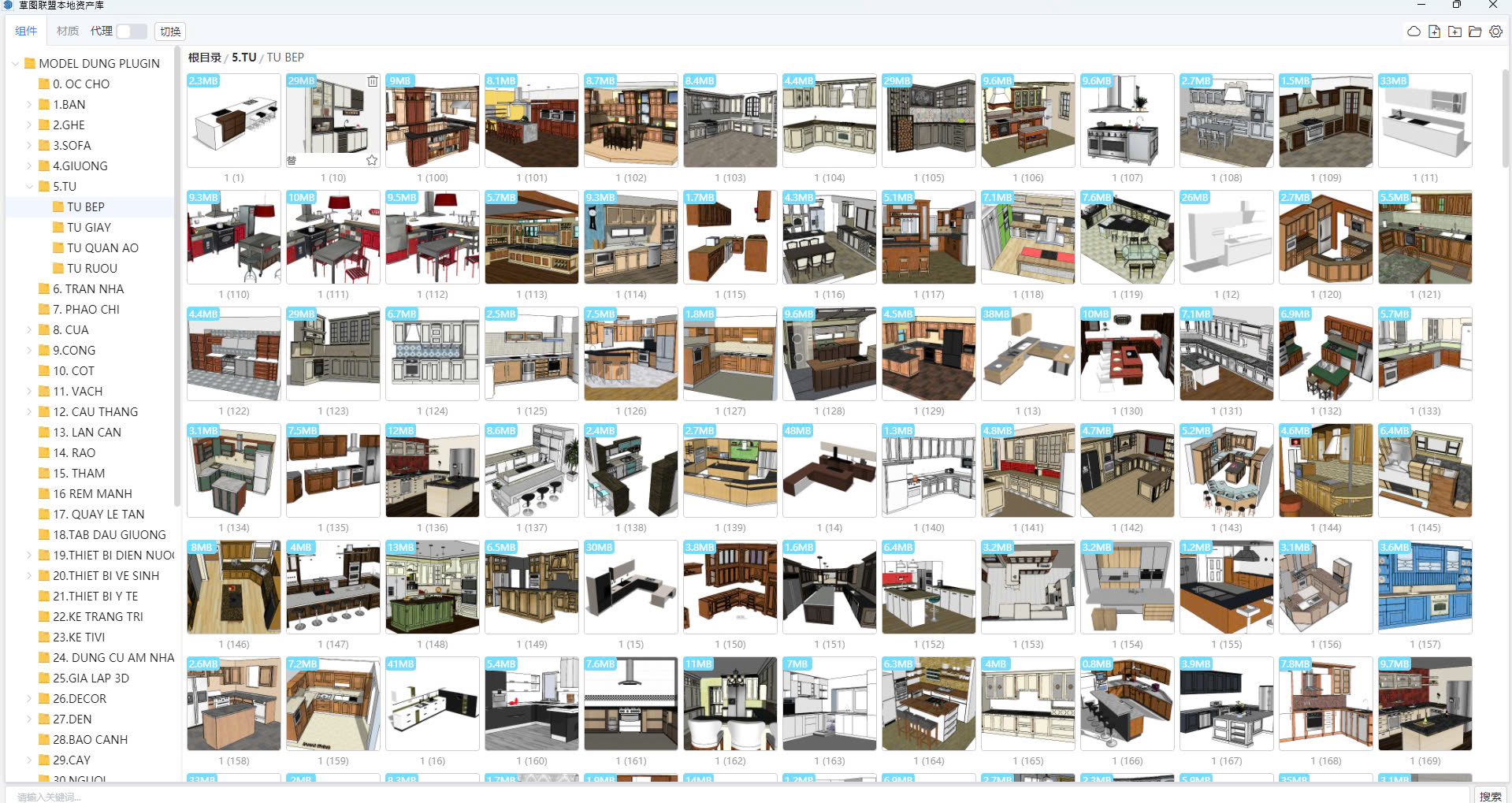This screenshot has height=803, width=1512.
Task: Click the 替 replace icon on model 1 (10)
Action: pyautogui.click(x=292, y=160)
